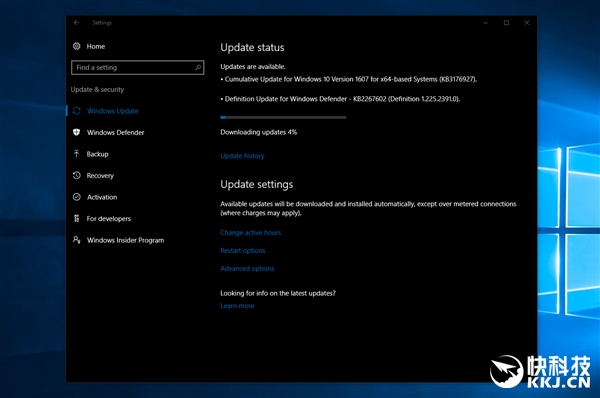Image resolution: width=600 pixels, height=398 pixels.
Task: Go to the Backup section
Action: pyautogui.click(x=97, y=154)
